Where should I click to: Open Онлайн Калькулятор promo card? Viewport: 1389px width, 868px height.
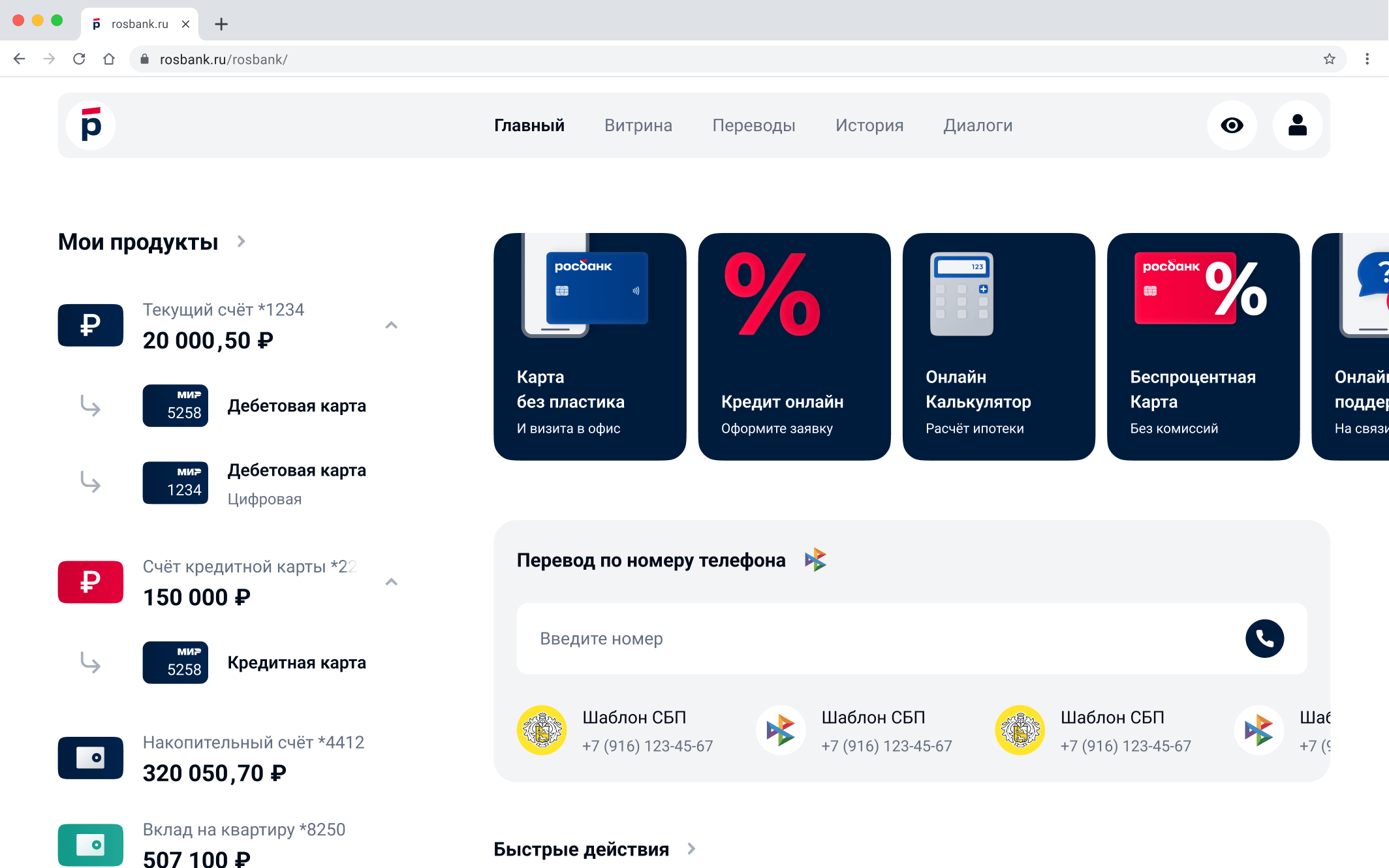click(998, 347)
